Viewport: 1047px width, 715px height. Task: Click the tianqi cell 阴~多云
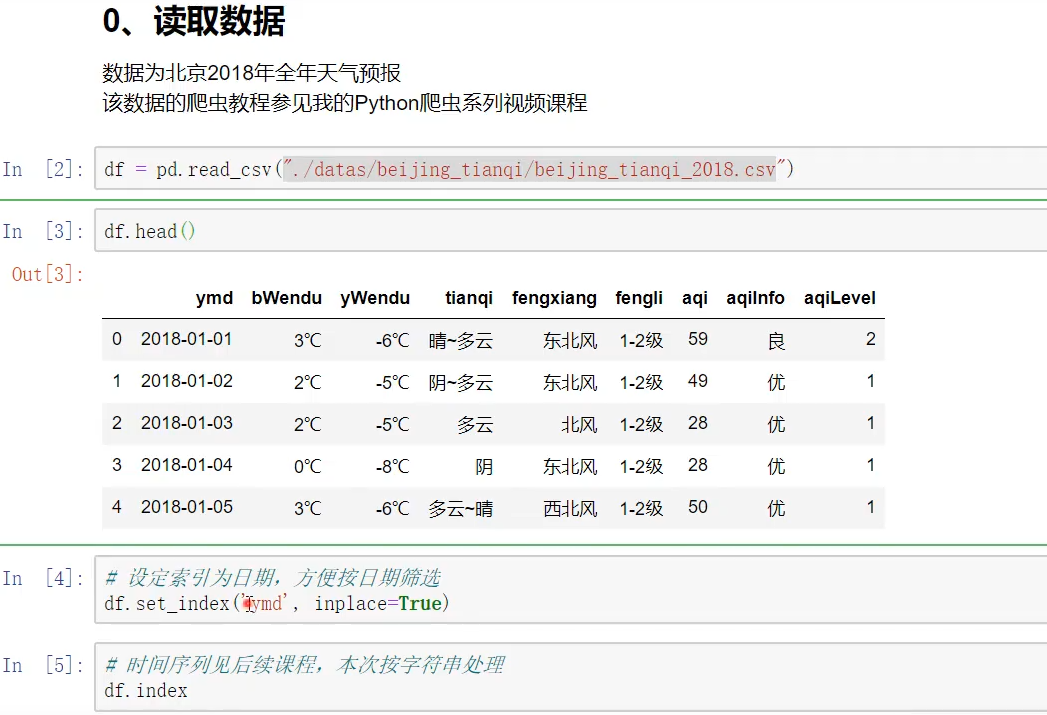point(461,383)
